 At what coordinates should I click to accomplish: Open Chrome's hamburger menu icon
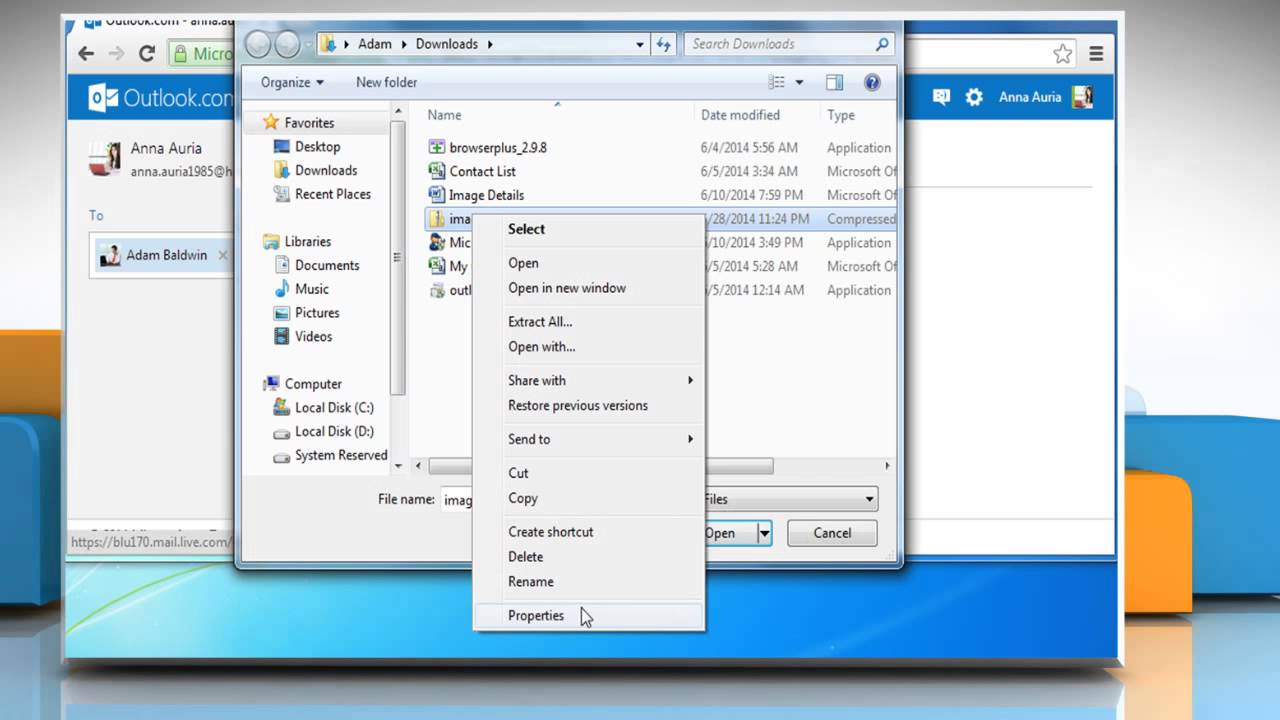point(1097,54)
